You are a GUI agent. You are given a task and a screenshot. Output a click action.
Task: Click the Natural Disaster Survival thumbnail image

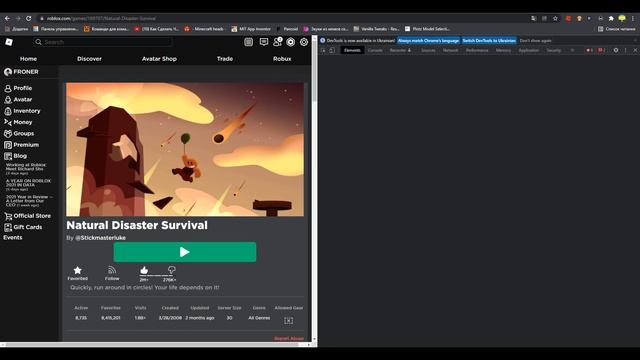tap(185, 149)
